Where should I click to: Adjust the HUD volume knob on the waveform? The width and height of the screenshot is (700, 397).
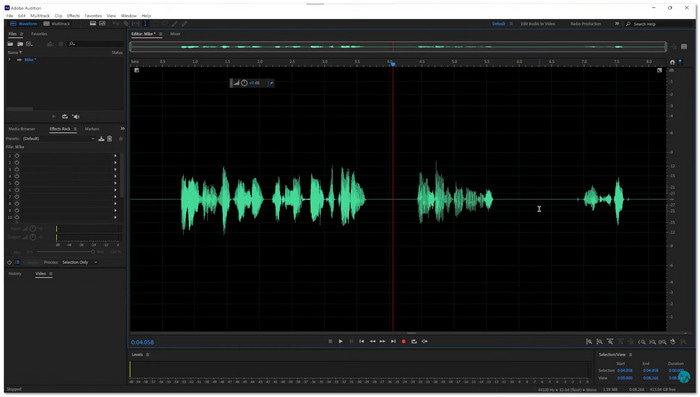coord(244,83)
